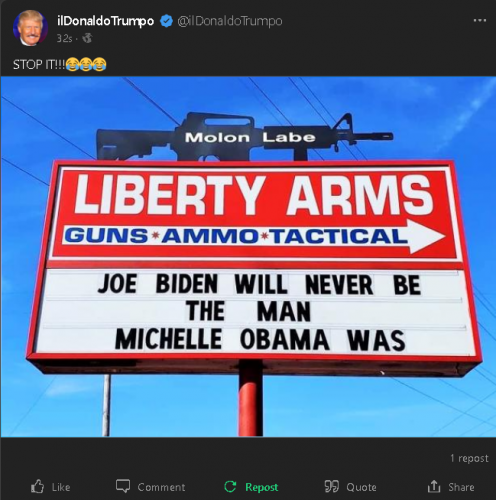Open the three-dot post options menu

pyautogui.click(x=480, y=21)
